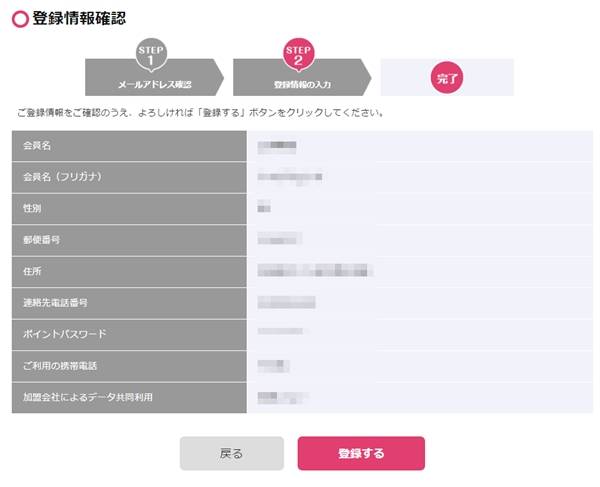
Task: Click the pink 登録する button
Action: [x=361, y=453]
